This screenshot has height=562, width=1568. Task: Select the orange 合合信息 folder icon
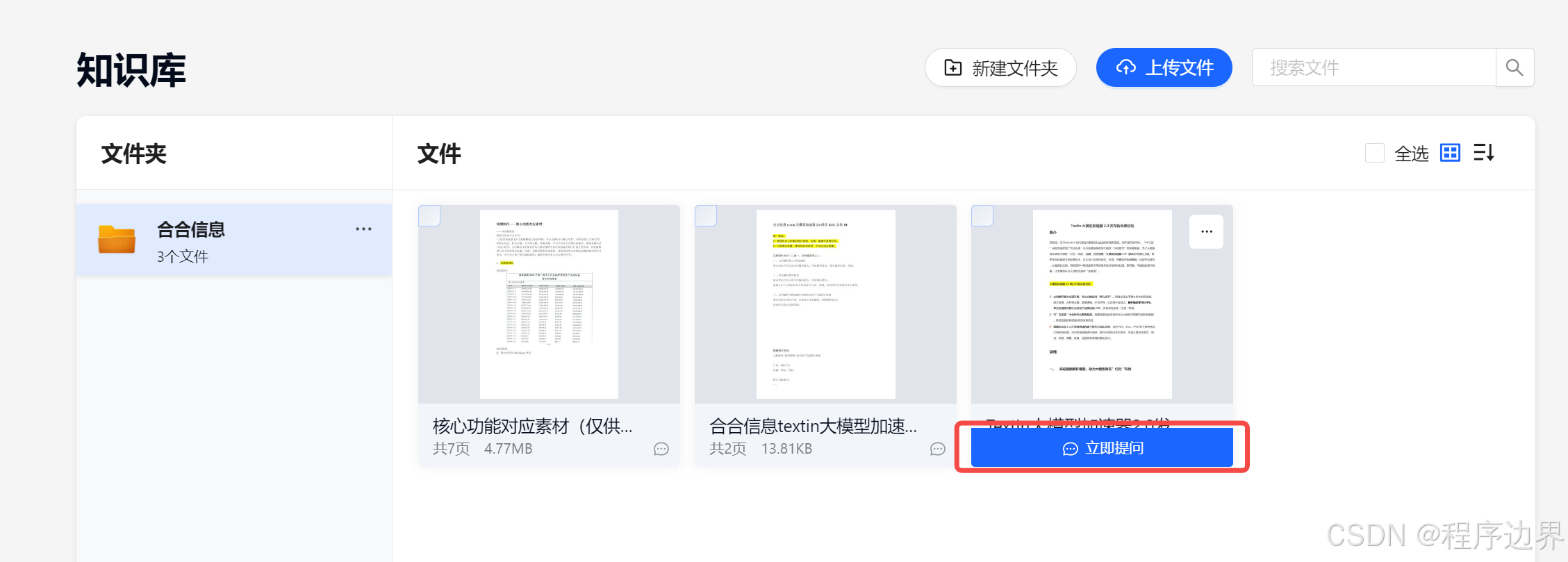(x=117, y=240)
